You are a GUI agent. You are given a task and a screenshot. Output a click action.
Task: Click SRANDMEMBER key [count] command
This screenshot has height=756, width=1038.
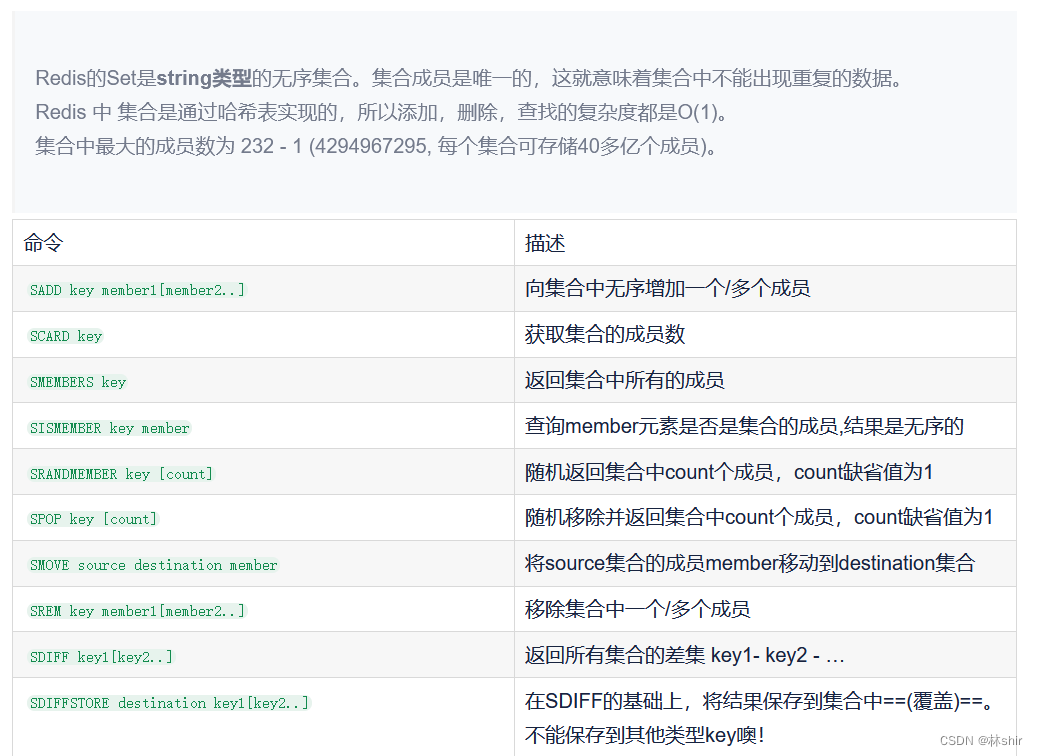(121, 474)
